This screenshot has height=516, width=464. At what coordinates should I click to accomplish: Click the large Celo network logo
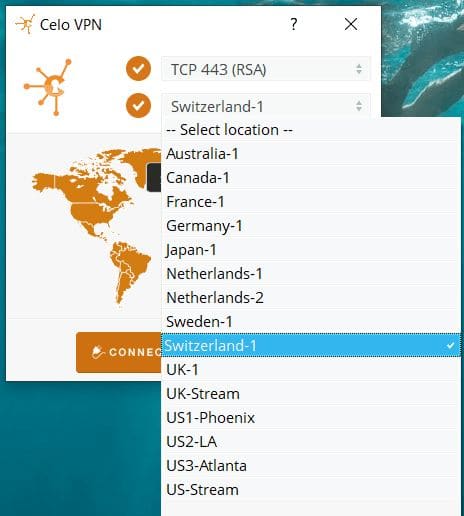click(48, 87)
